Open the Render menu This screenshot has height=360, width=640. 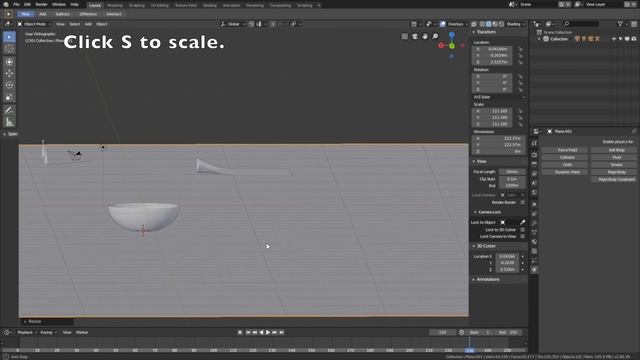tap(41, 4)
